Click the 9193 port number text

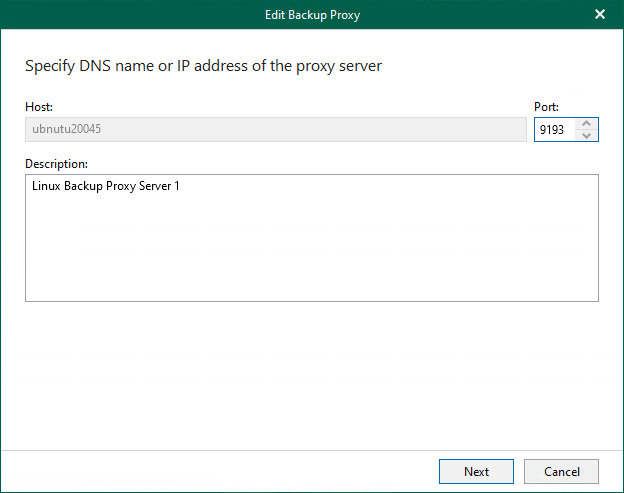[x=552, y=130]
